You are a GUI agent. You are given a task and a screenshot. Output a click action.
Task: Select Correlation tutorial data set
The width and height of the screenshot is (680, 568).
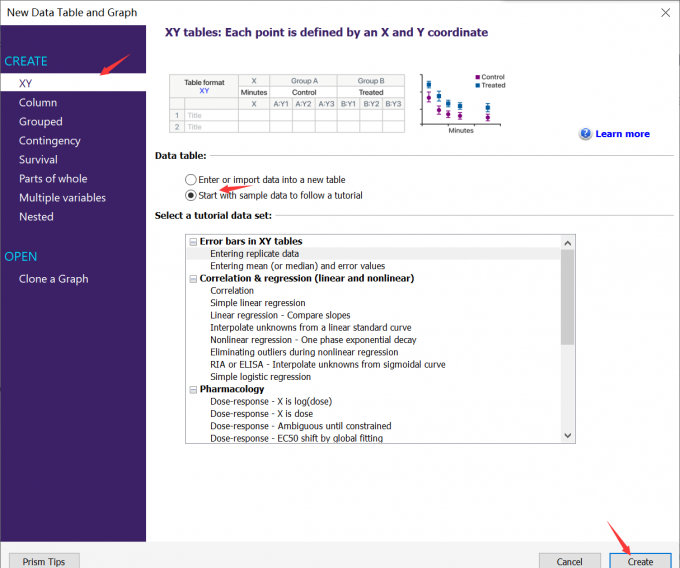point(232,291)
